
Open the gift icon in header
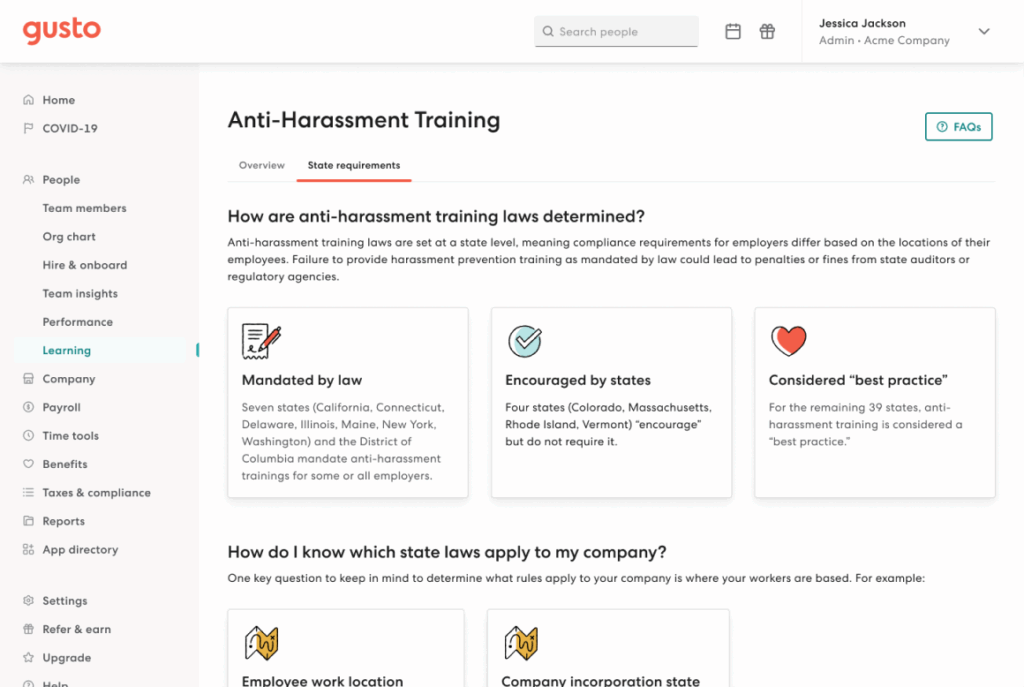(767, 31)
